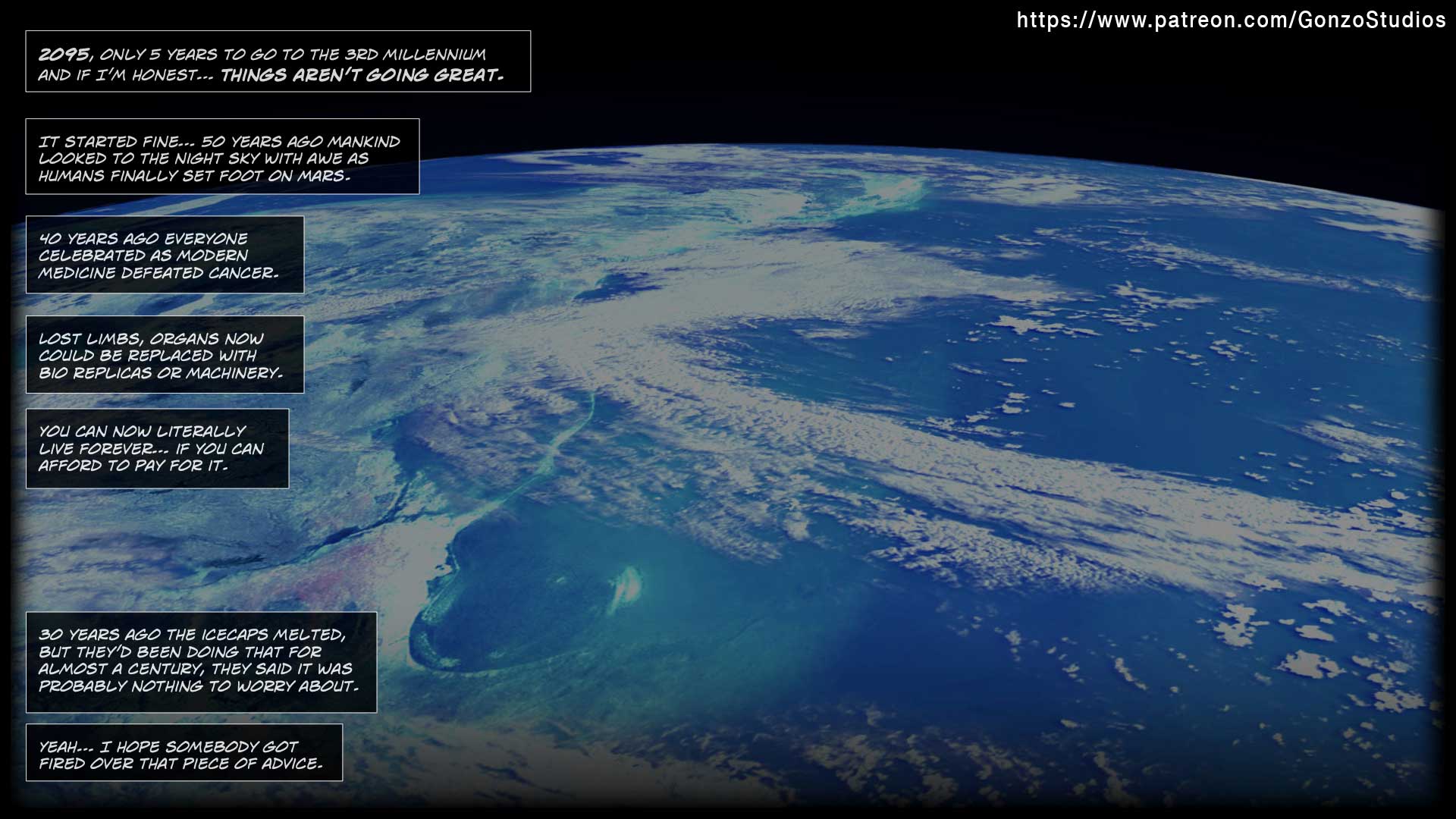1456x819 pixels.
Task: Select the caption about icecaps melting
Action: tap(201, 662)
